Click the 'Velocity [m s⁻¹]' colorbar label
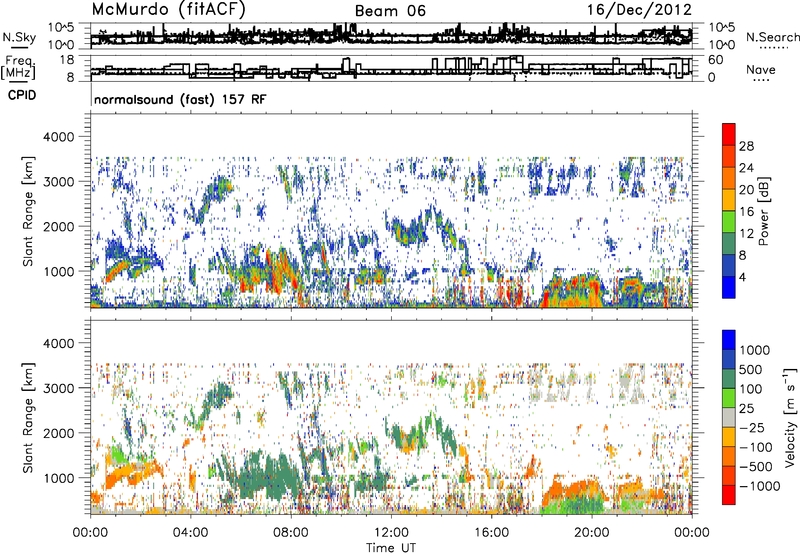 (x=790, y=417)
